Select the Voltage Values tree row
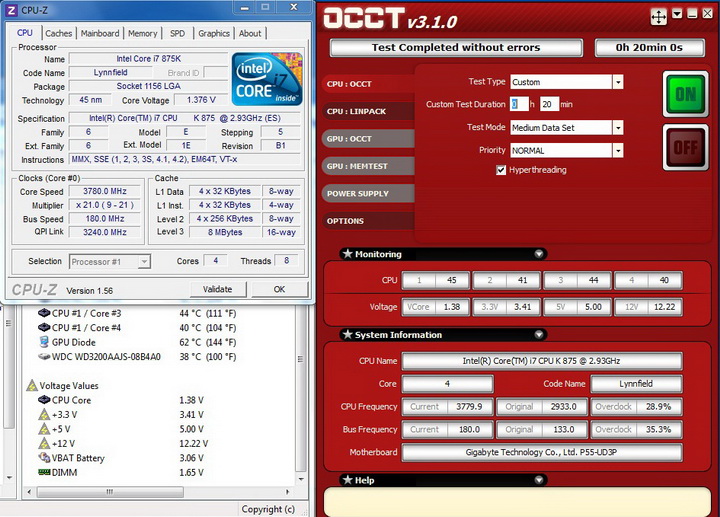Viewport: 720px width, 517px height. (x=62, y=386)
